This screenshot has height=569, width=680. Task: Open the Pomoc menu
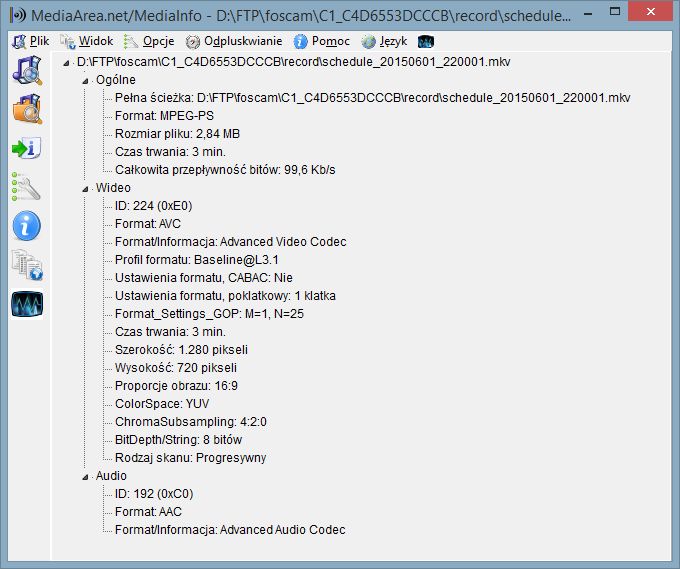[x=322, y=41]
